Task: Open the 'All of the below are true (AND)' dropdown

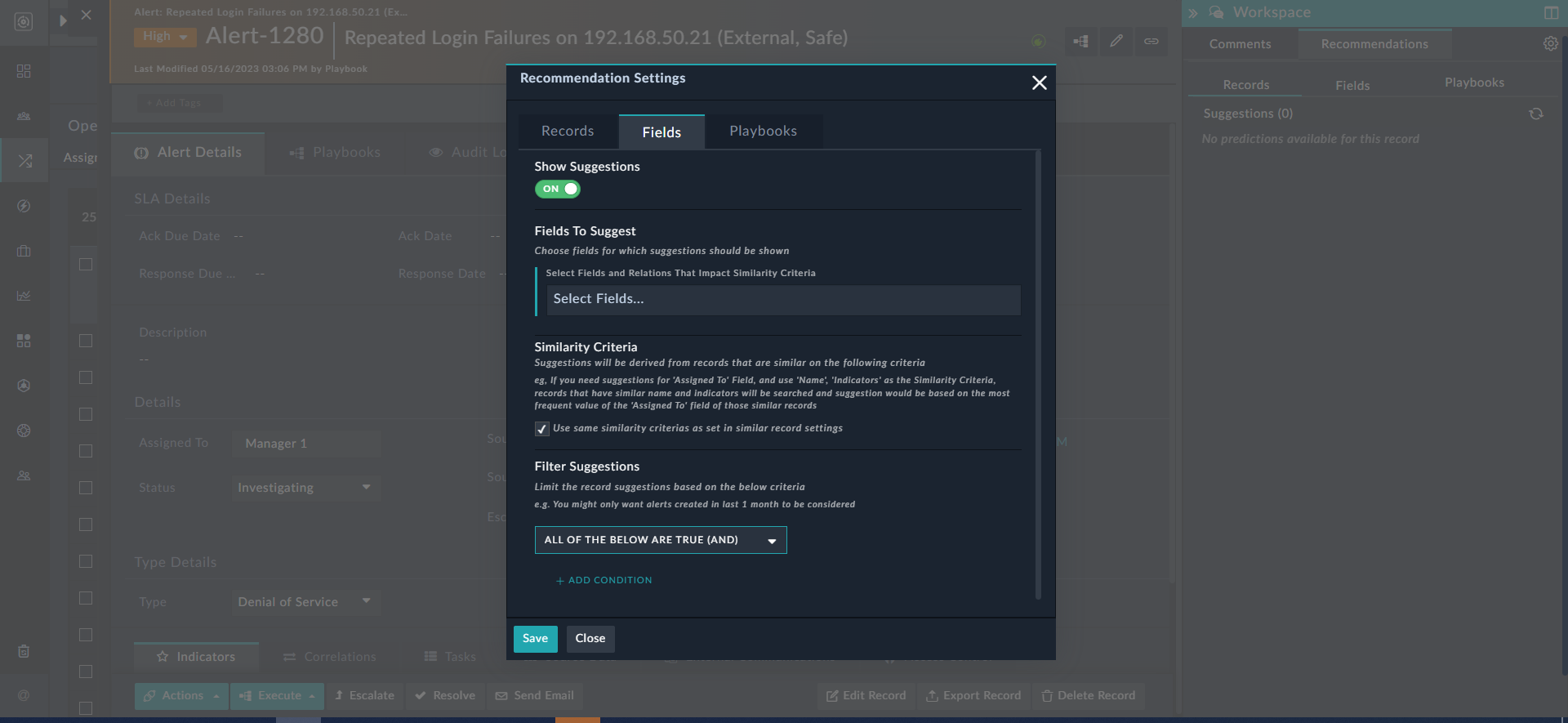Action: tap(661, 540)
